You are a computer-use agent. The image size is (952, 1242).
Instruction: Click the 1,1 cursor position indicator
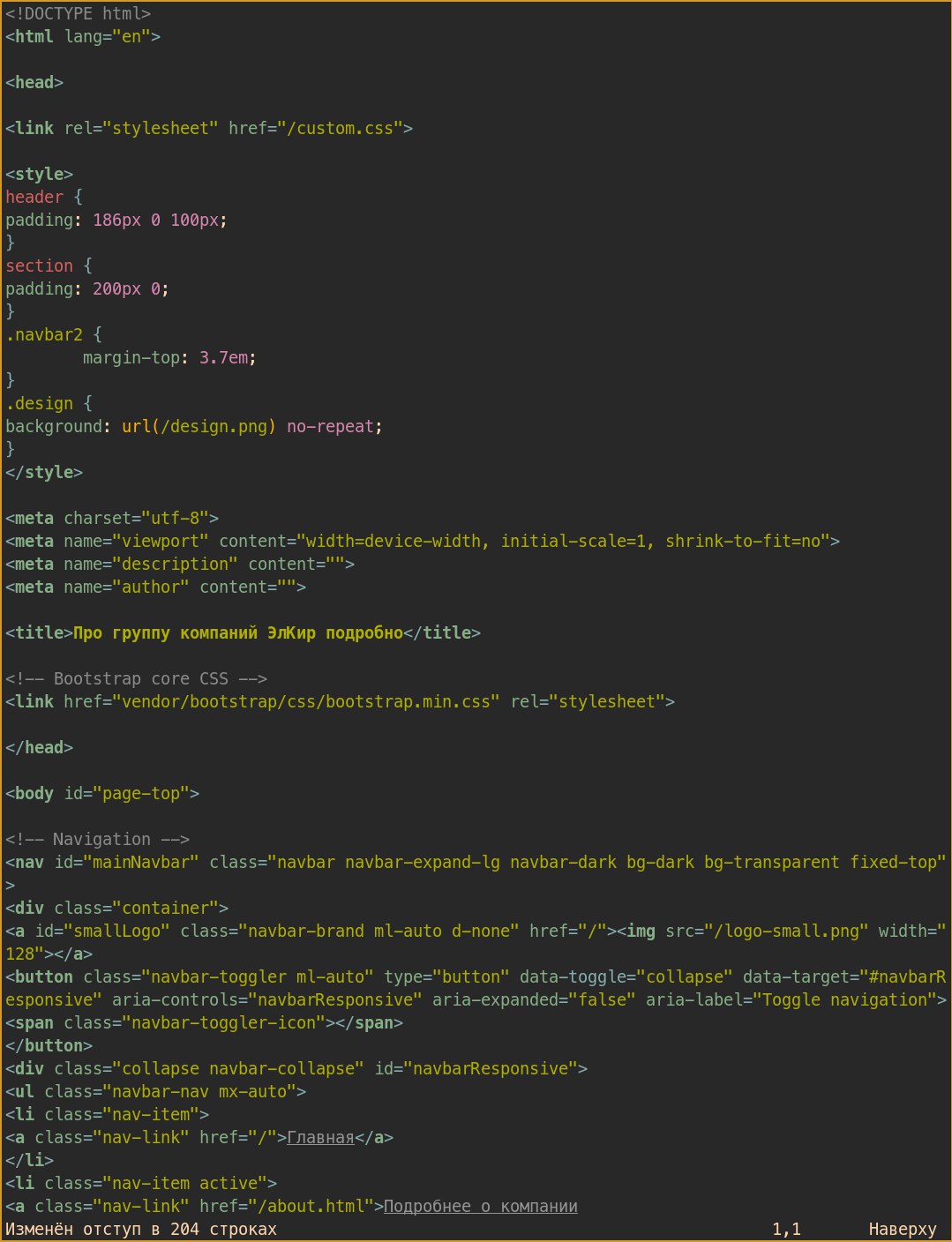(786, 1229)
